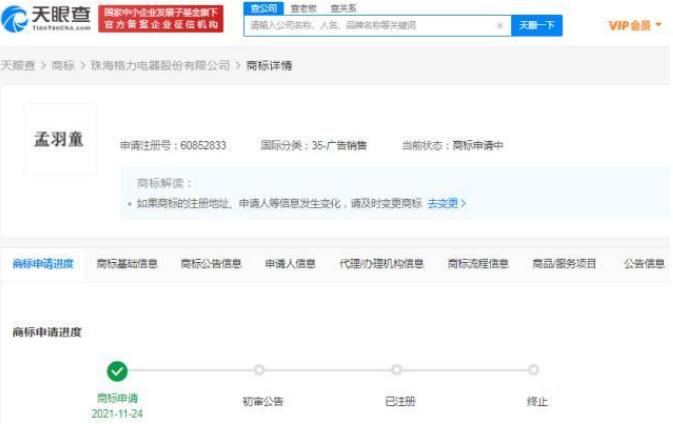The image size is (673, 424).
Task: Switch to 商标公告信息 tab
Action: tap(211, 263)
